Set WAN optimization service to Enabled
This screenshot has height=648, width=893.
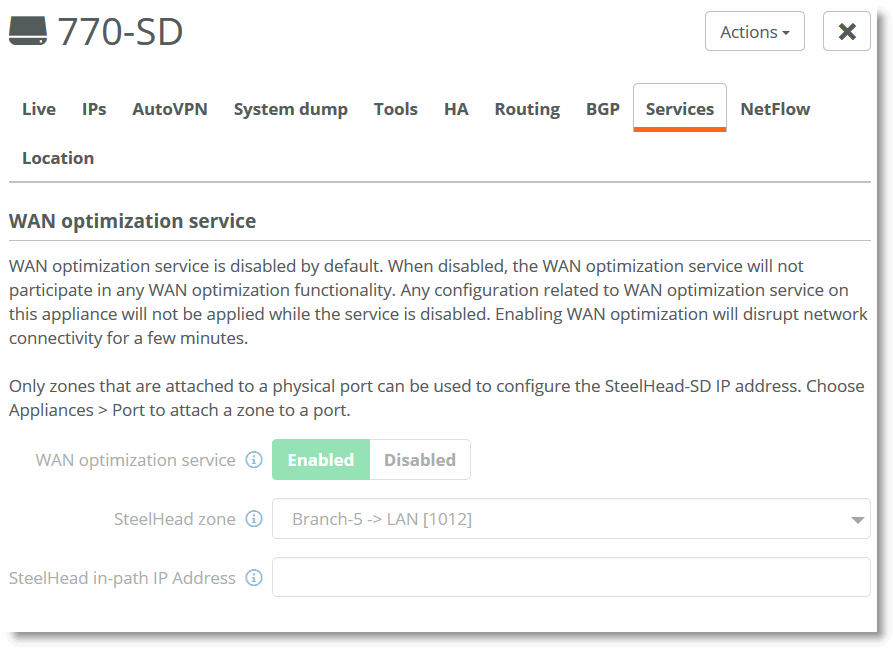(x=321, y=460)
